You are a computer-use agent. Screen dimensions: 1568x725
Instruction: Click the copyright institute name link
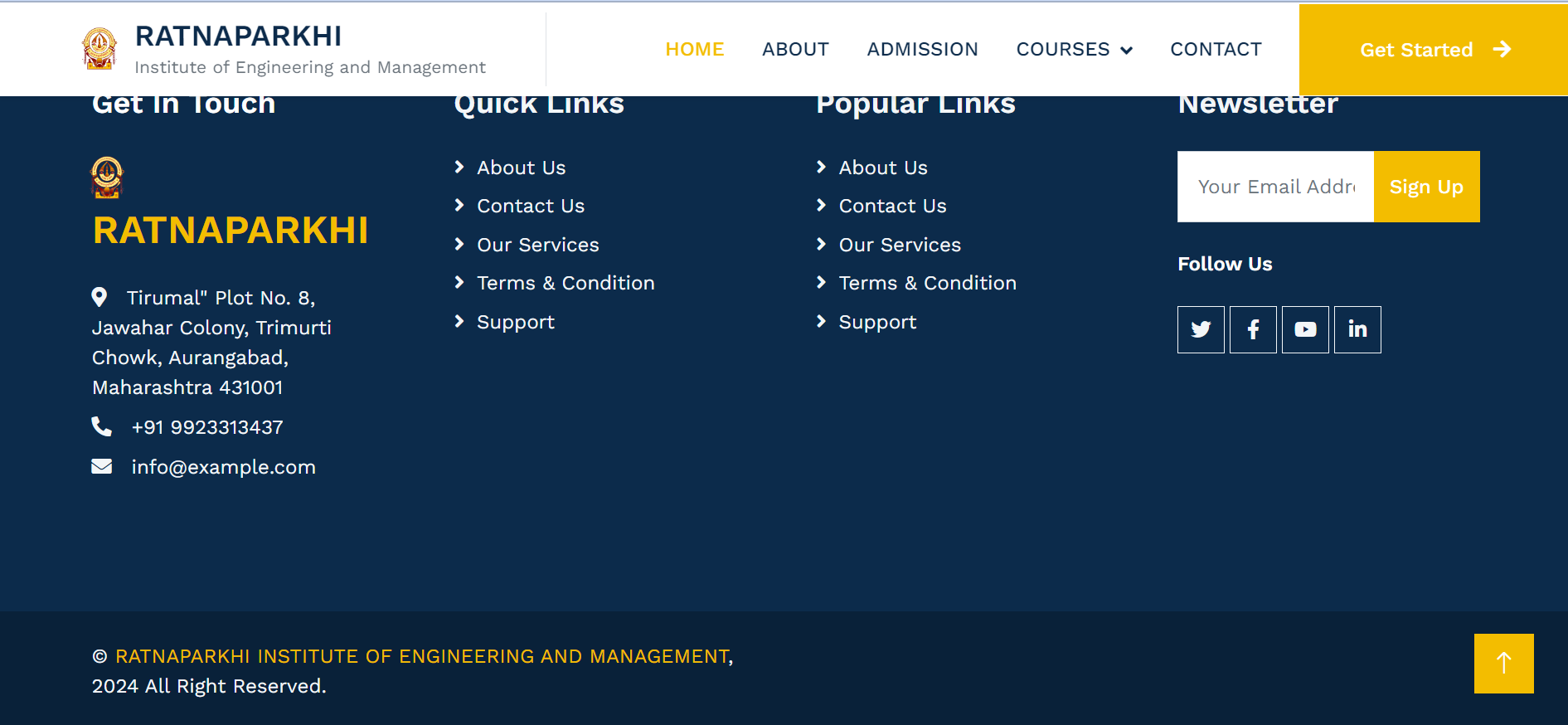tap(422, 656)
